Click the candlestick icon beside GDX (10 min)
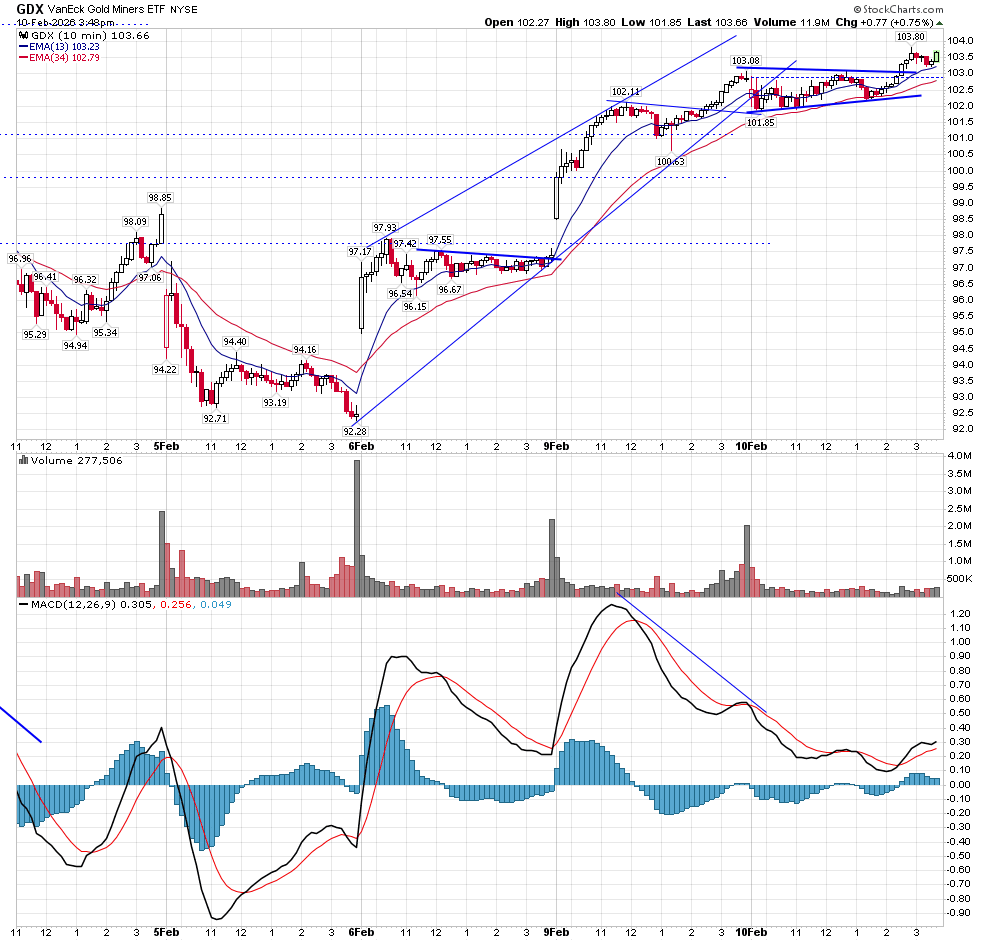Screen dimensions: 990x941 [x=23, y=35]
